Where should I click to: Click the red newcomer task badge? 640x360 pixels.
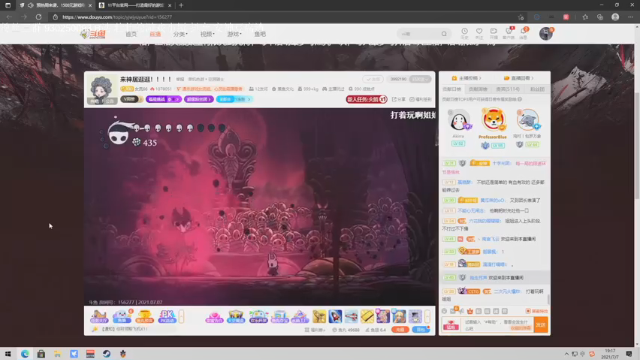click(x=367, y=99)
